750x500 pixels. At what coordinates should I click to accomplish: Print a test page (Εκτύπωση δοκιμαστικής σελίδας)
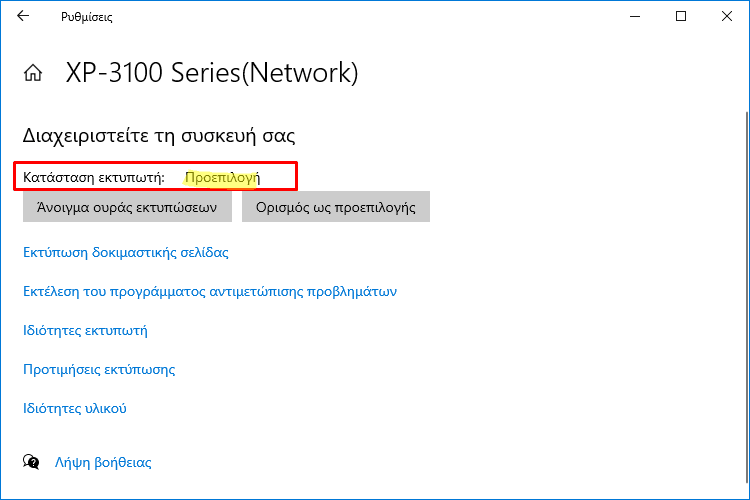[126, 252]
